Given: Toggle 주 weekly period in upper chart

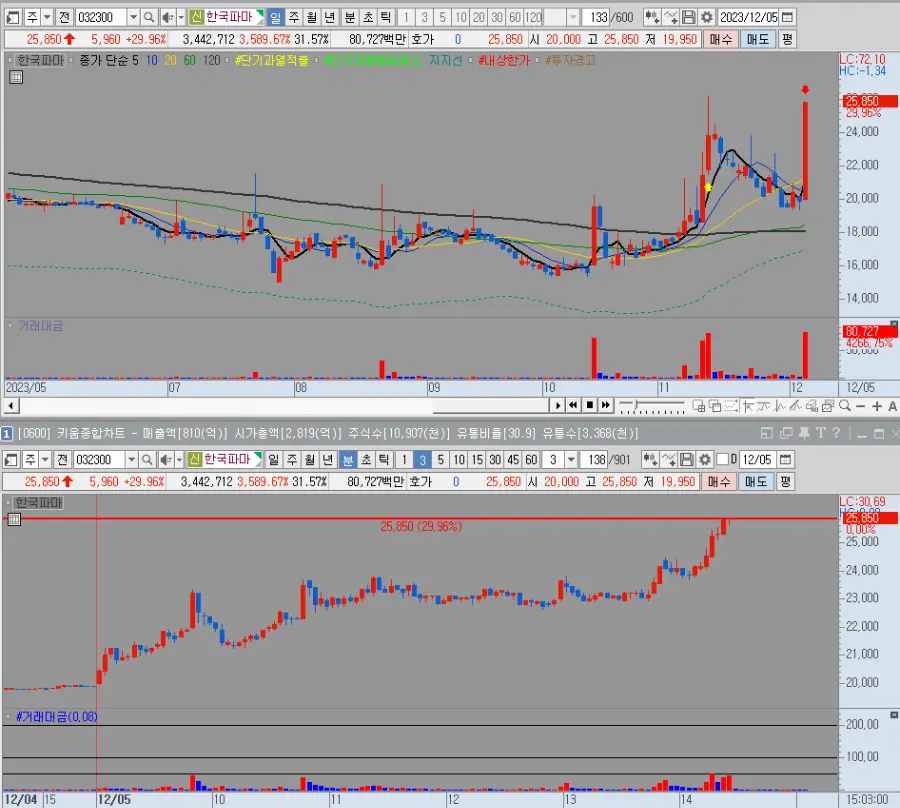Looking at the screenshot, I should point(293,17).
